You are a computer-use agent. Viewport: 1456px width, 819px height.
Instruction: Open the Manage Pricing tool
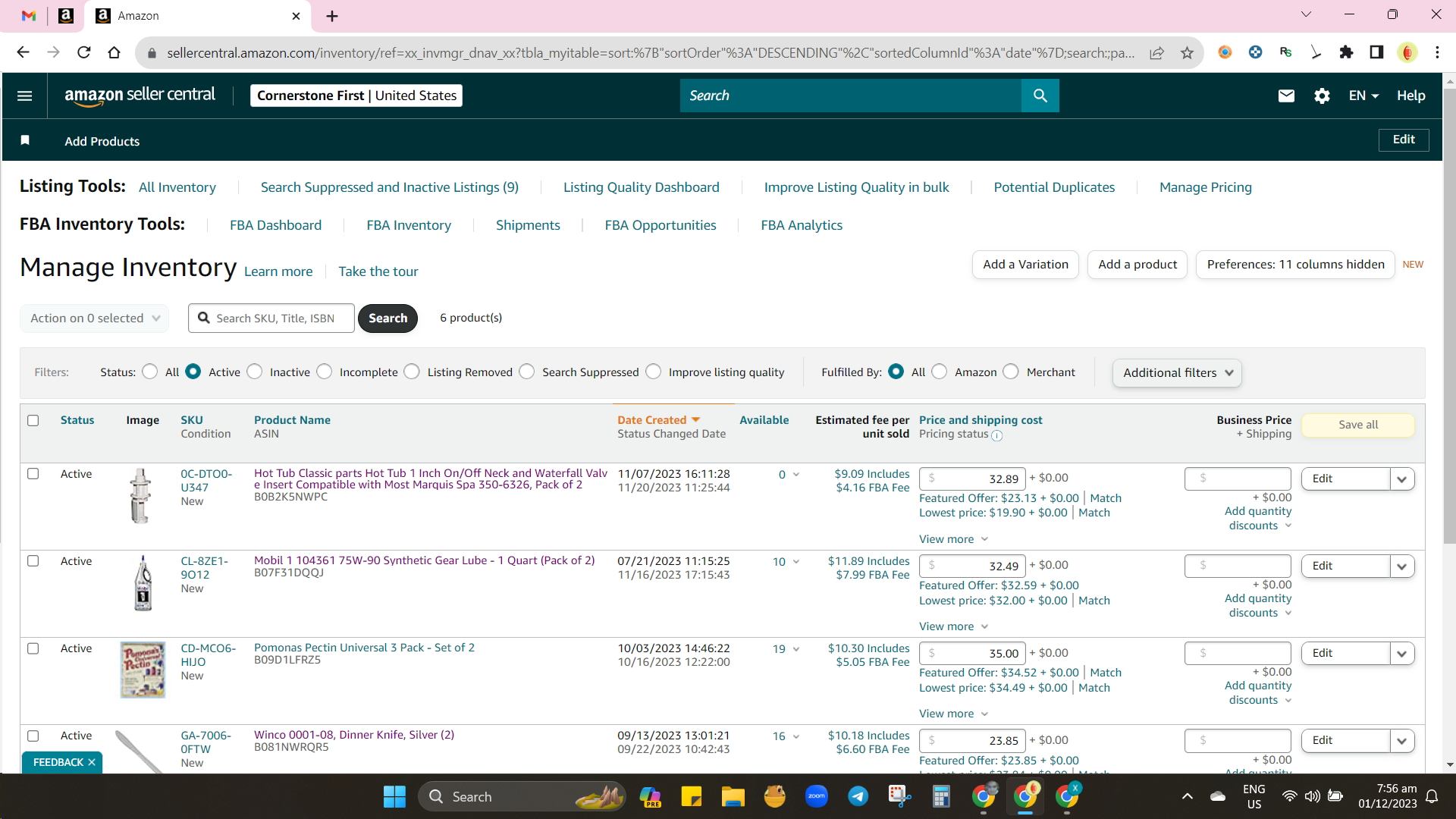click(1206, 187)
